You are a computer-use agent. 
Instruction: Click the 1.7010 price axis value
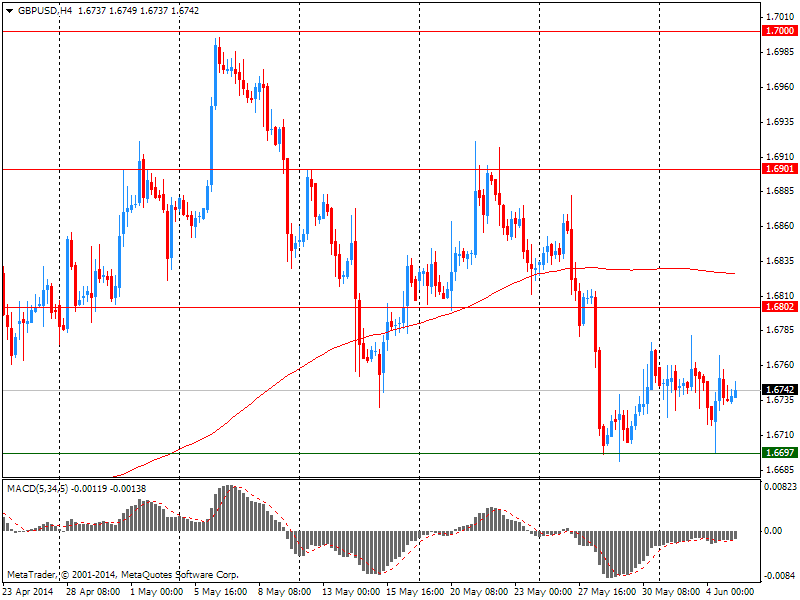[780, 17]
